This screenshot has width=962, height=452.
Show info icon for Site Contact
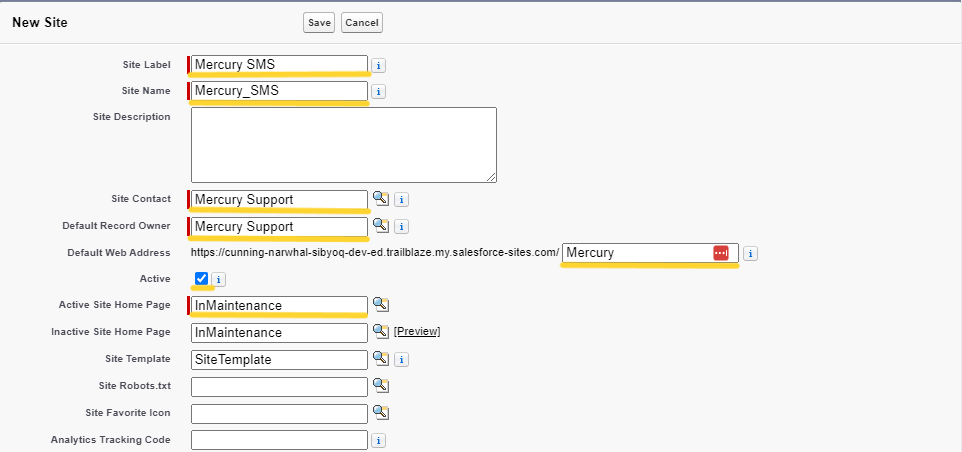[x=401, y=200]
